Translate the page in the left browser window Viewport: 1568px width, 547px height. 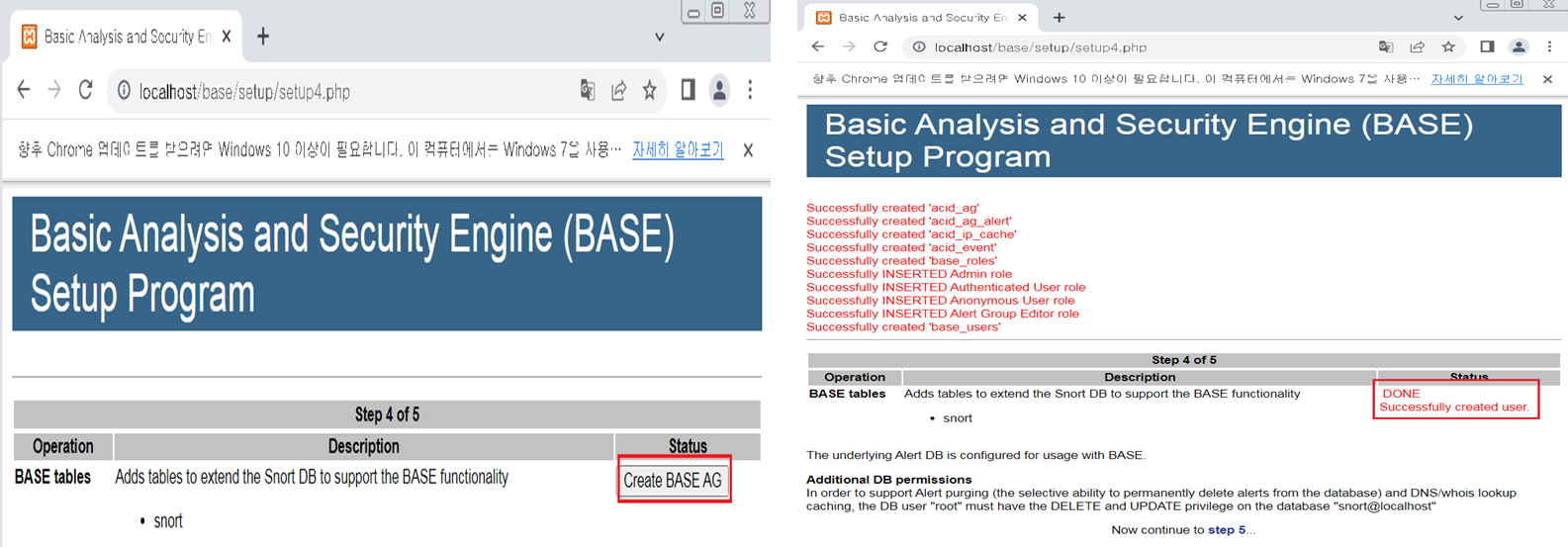pyautogui.click(x=588, y=91)
